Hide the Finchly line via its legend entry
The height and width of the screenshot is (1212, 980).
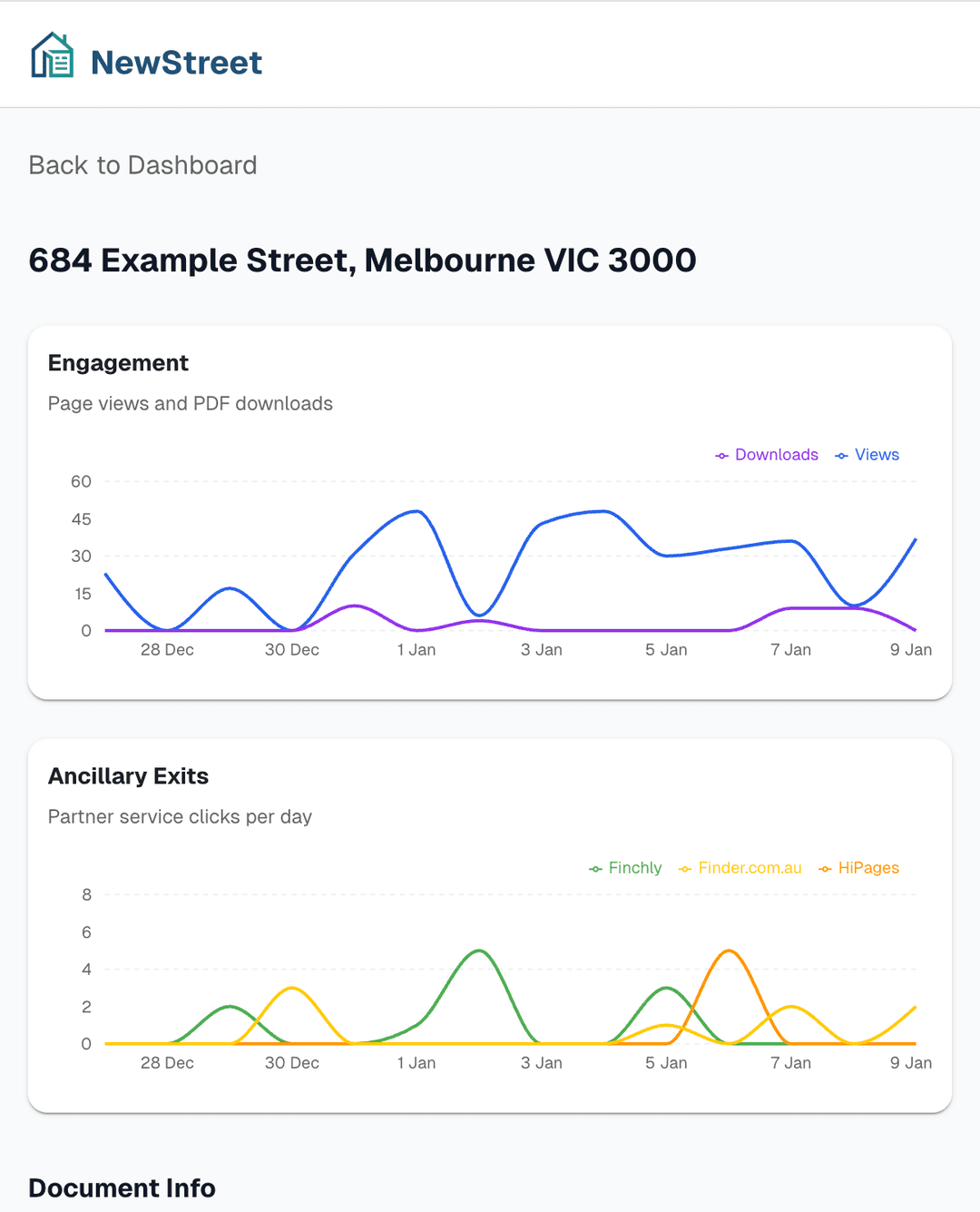(626, 868)
